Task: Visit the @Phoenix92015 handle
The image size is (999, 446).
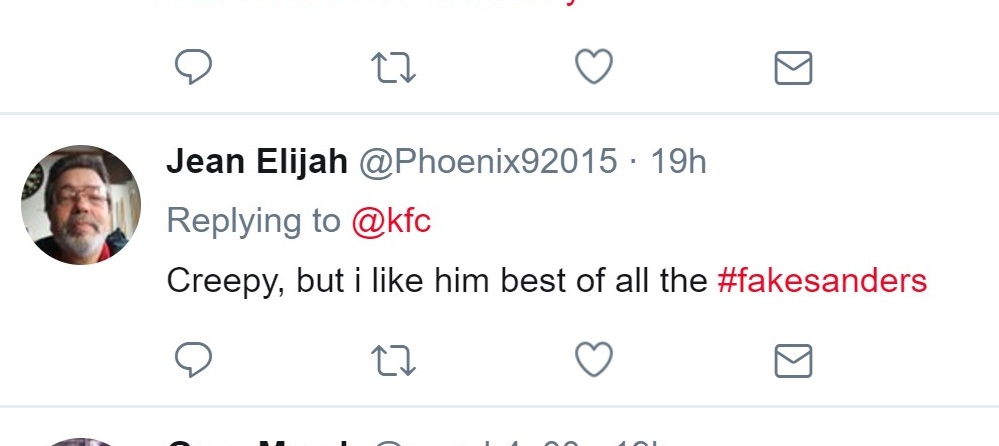Action: pyautogui.click(x=488, y=162)
